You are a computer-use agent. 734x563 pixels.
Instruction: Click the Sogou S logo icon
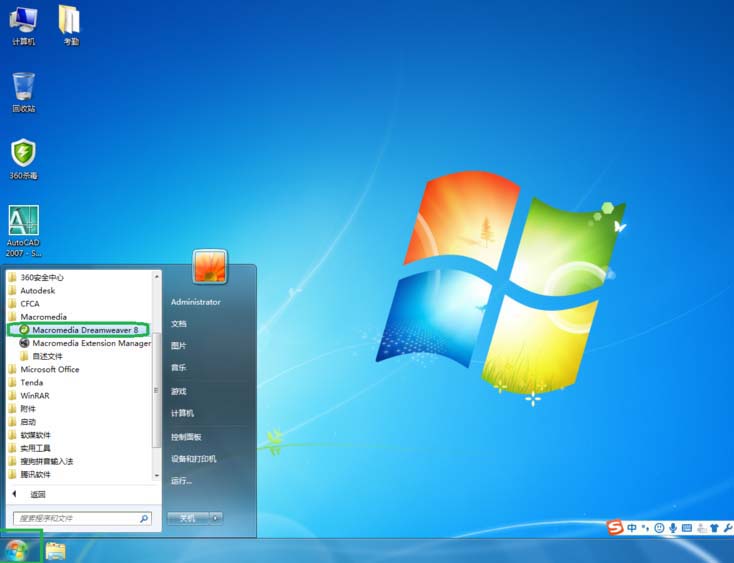pyautogui.click(x=615, y=527)
